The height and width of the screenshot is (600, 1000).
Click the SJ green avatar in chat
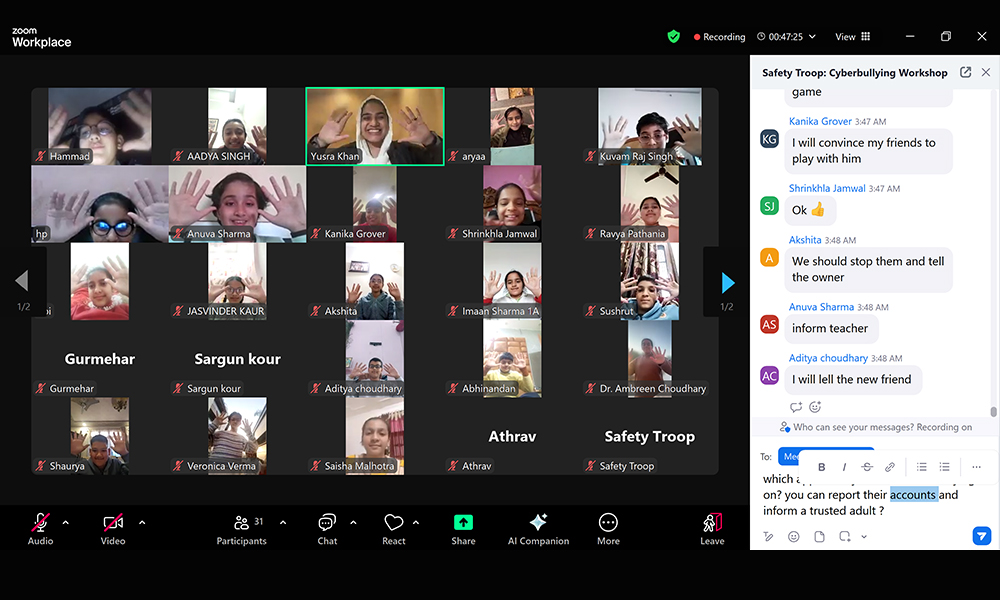[770, 206]
